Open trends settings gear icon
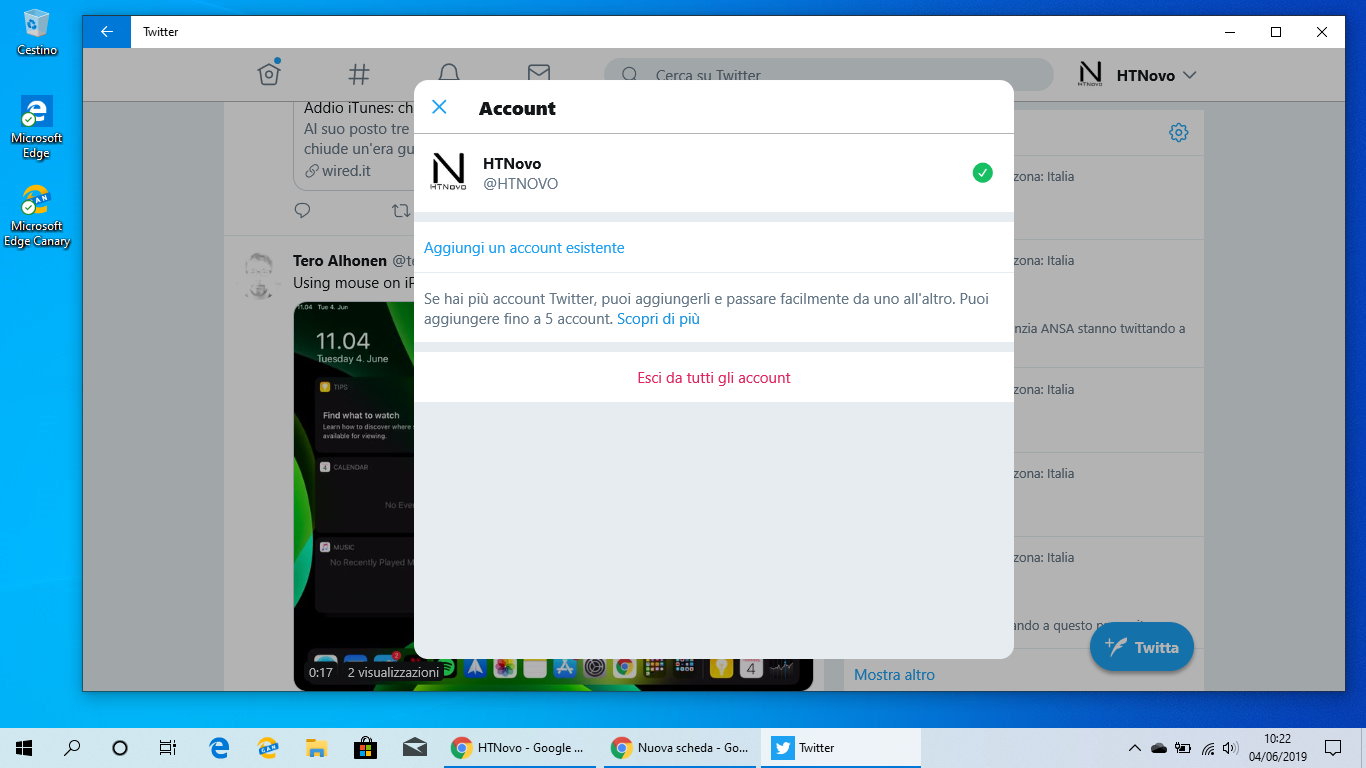The height and width of the screenshot is (768, 1366). 1179,132
